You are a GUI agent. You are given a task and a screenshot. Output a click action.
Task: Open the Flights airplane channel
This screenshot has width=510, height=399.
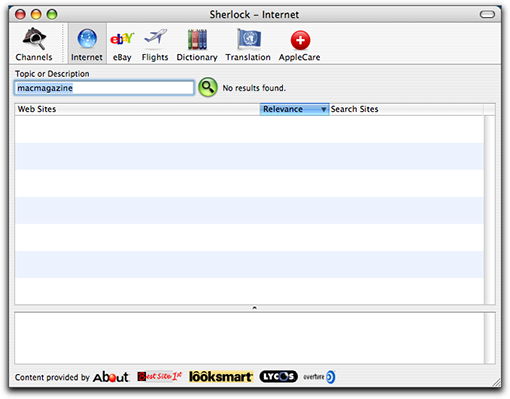coord(155,44)
